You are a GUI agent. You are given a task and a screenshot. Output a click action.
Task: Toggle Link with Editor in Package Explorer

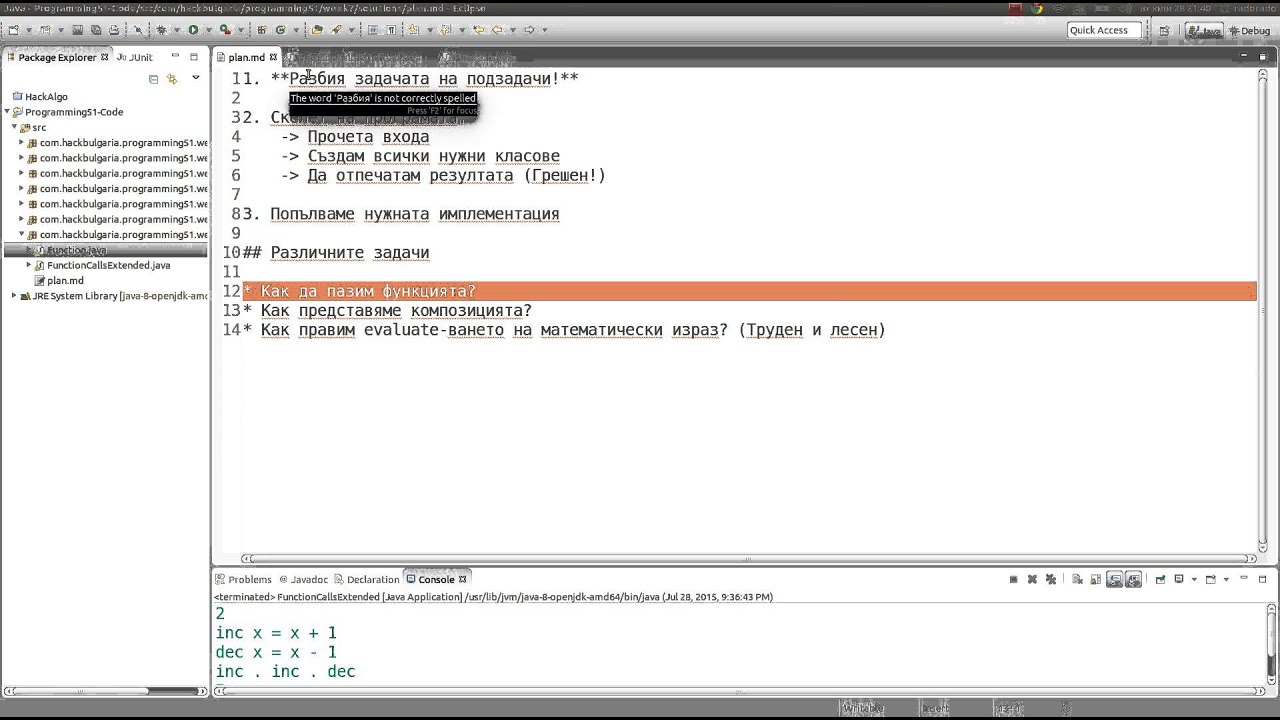172,79
